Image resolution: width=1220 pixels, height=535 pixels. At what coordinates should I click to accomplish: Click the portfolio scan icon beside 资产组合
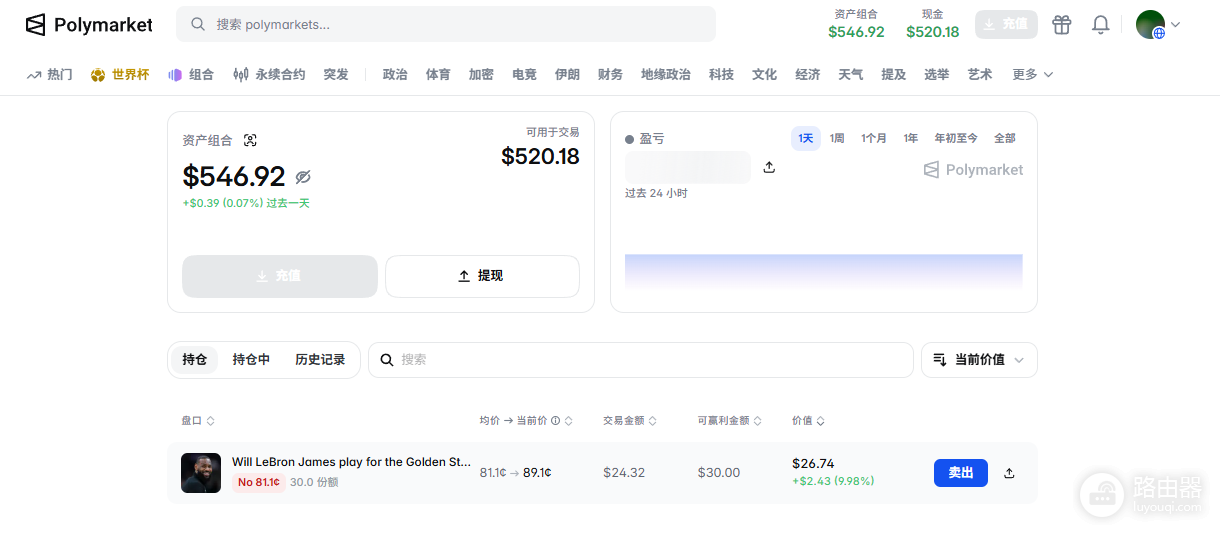[250, 140]
